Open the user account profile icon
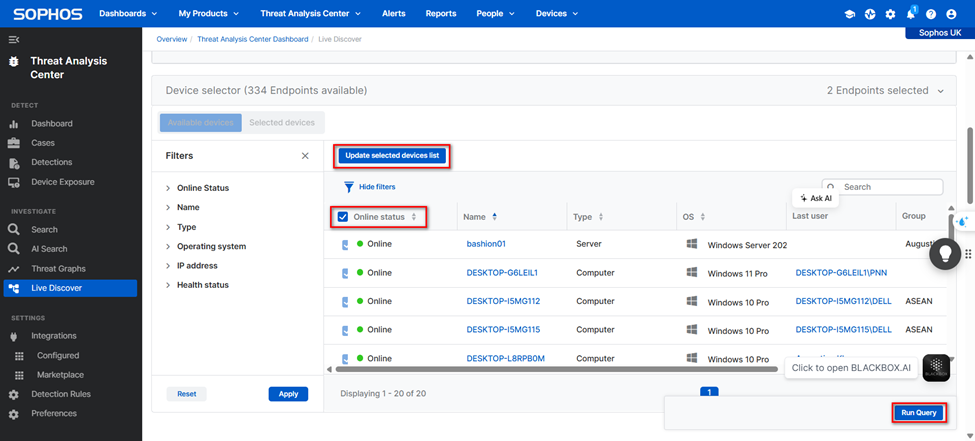Viewport: 975px width, 441px height. click(951, 14)
